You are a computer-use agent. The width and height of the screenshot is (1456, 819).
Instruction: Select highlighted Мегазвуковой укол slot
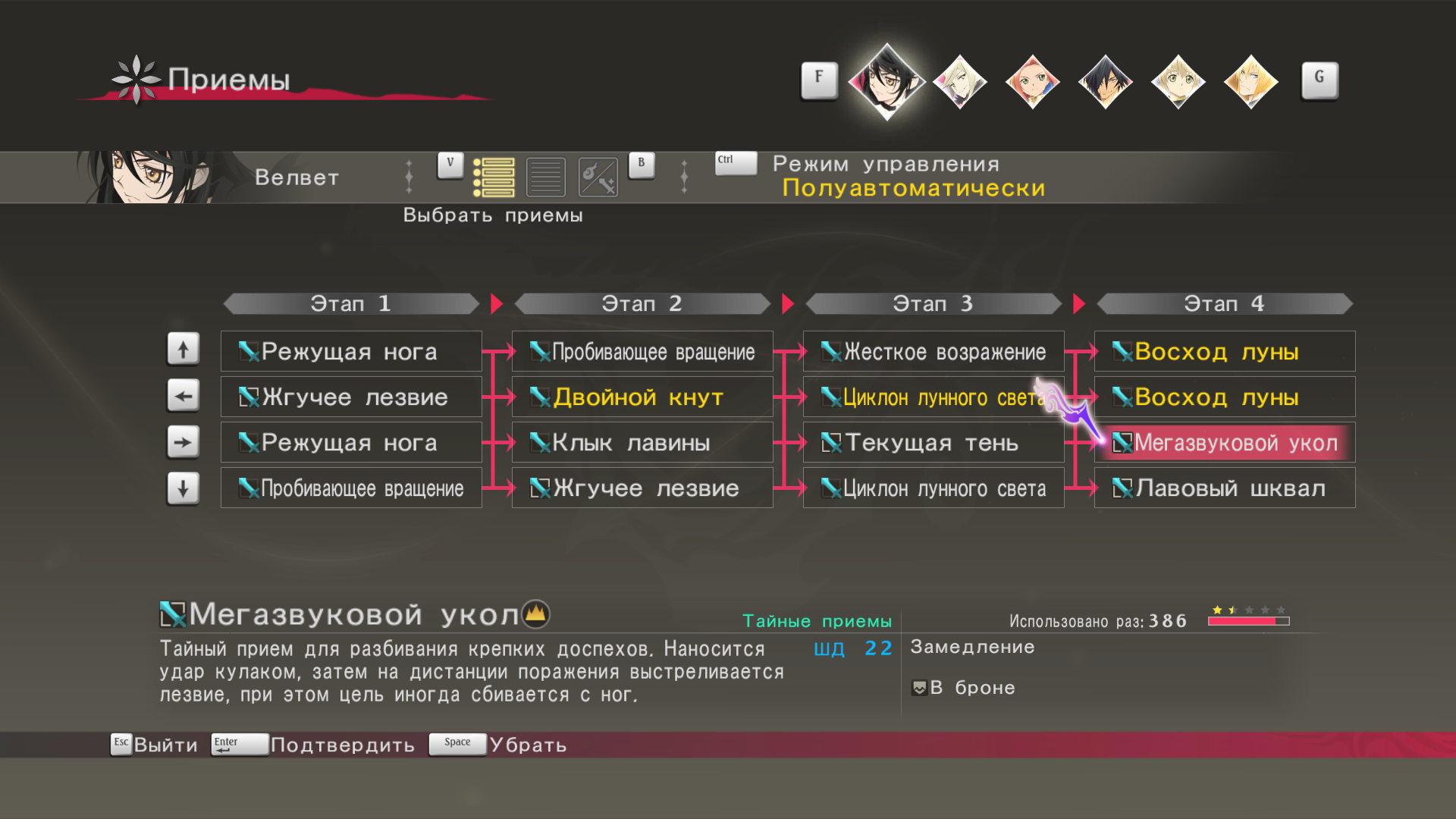click(1225, 442)
